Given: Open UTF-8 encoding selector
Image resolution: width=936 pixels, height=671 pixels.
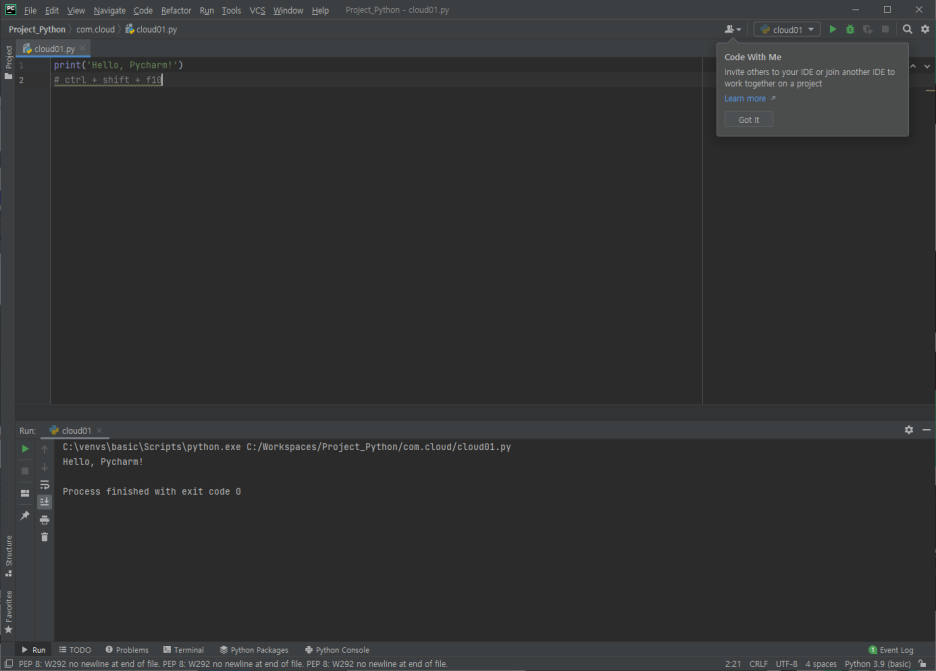Looking at the screenshot, I should pos(786,664).
